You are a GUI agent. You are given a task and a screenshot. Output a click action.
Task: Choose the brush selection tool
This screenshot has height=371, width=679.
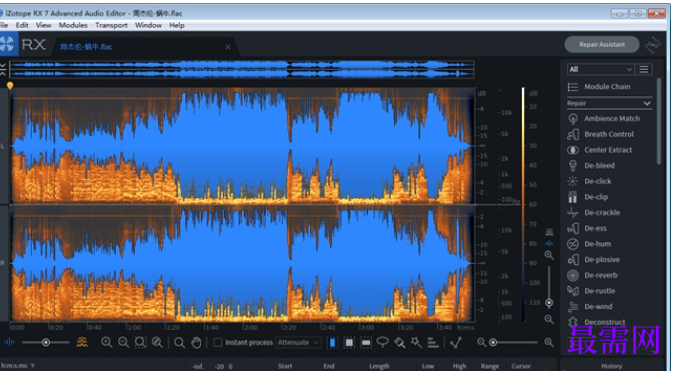(400, 342)
